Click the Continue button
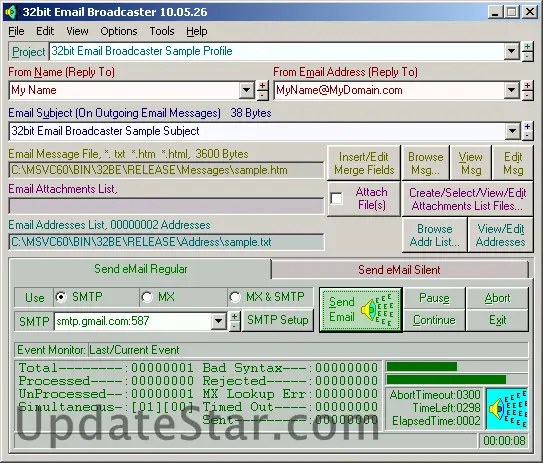This screenshot has width=543, height=463. point(434,320)
